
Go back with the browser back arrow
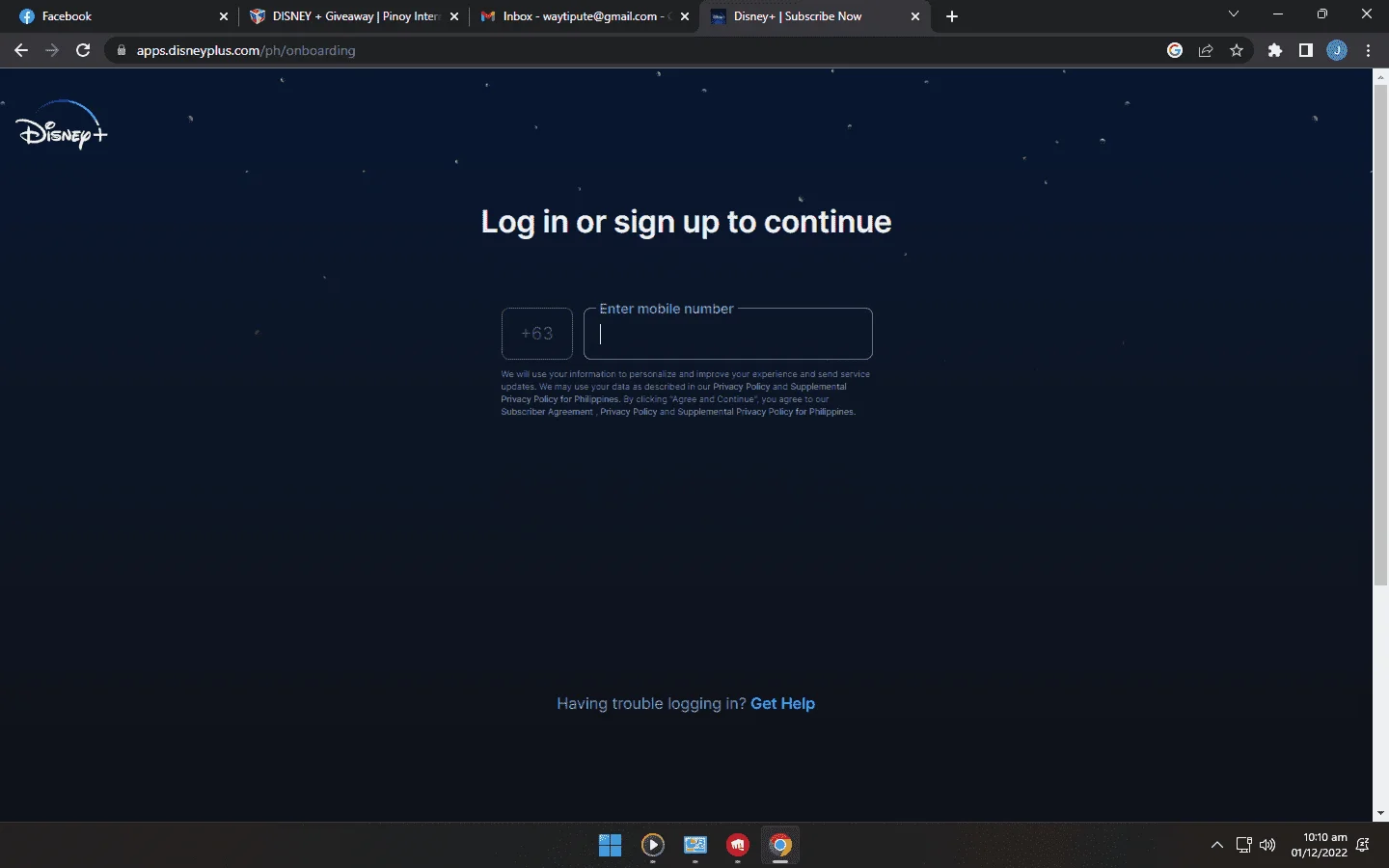pyautogui.click(x=21, y=50)
